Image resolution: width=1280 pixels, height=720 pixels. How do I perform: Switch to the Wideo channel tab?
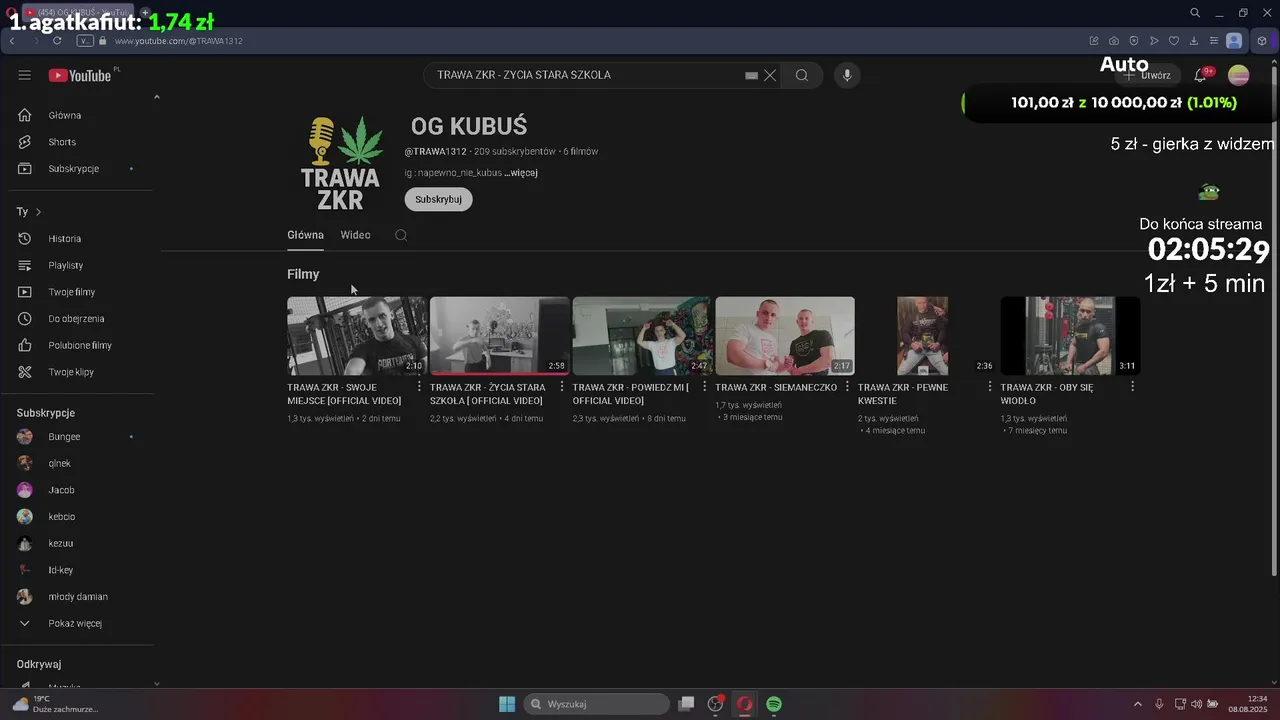tap(355, 235)
